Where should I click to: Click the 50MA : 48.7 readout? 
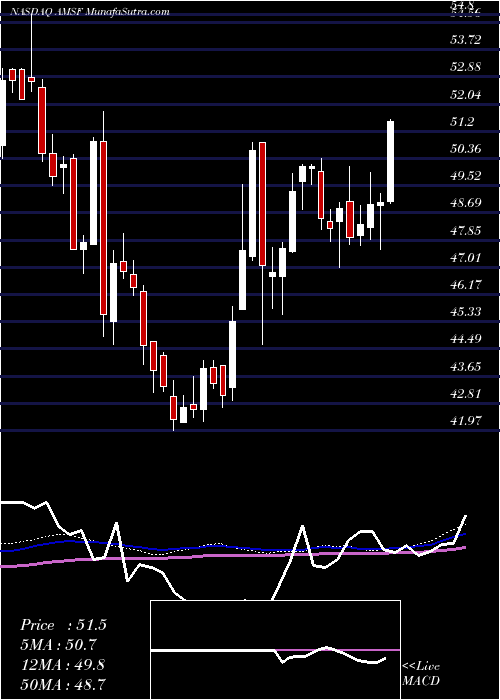pyautogui.click(x=62, y=684)
